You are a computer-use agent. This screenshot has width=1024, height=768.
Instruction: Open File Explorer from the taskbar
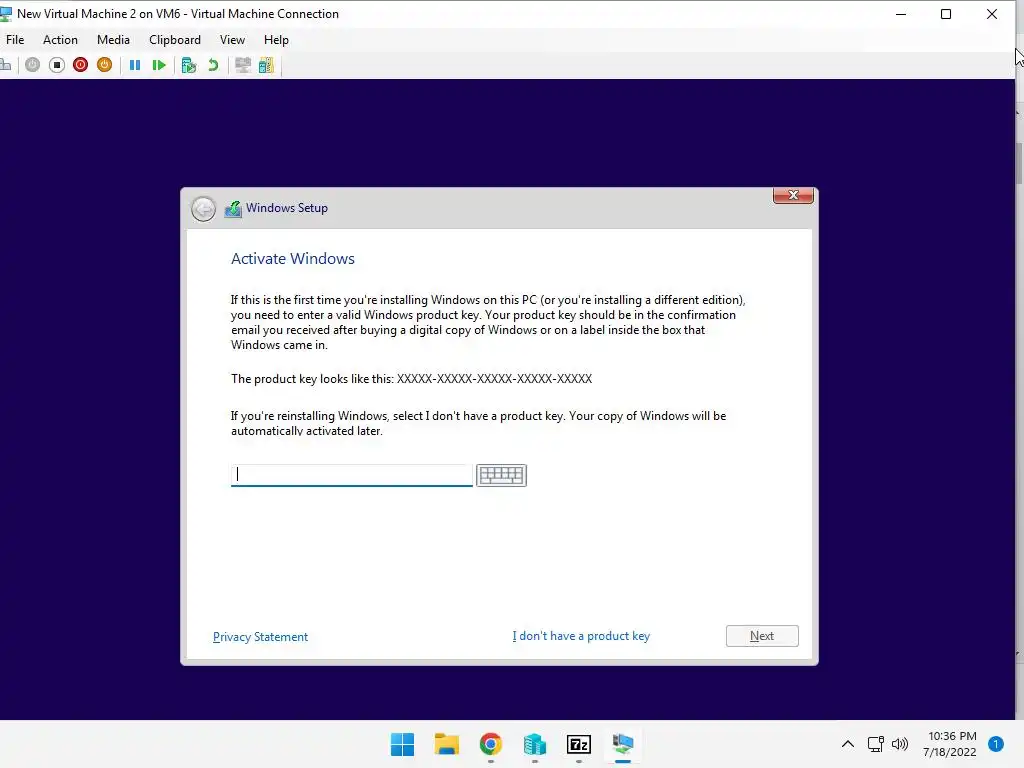447,744
